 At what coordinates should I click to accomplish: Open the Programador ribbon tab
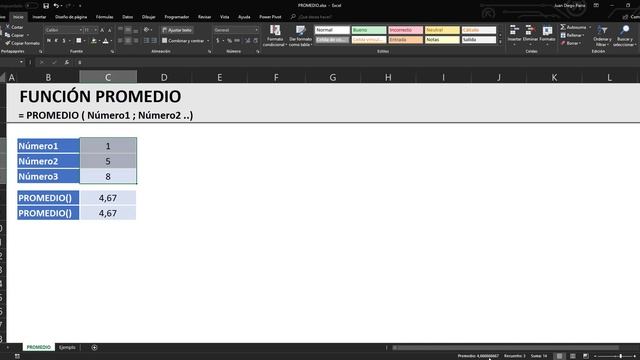177,17
